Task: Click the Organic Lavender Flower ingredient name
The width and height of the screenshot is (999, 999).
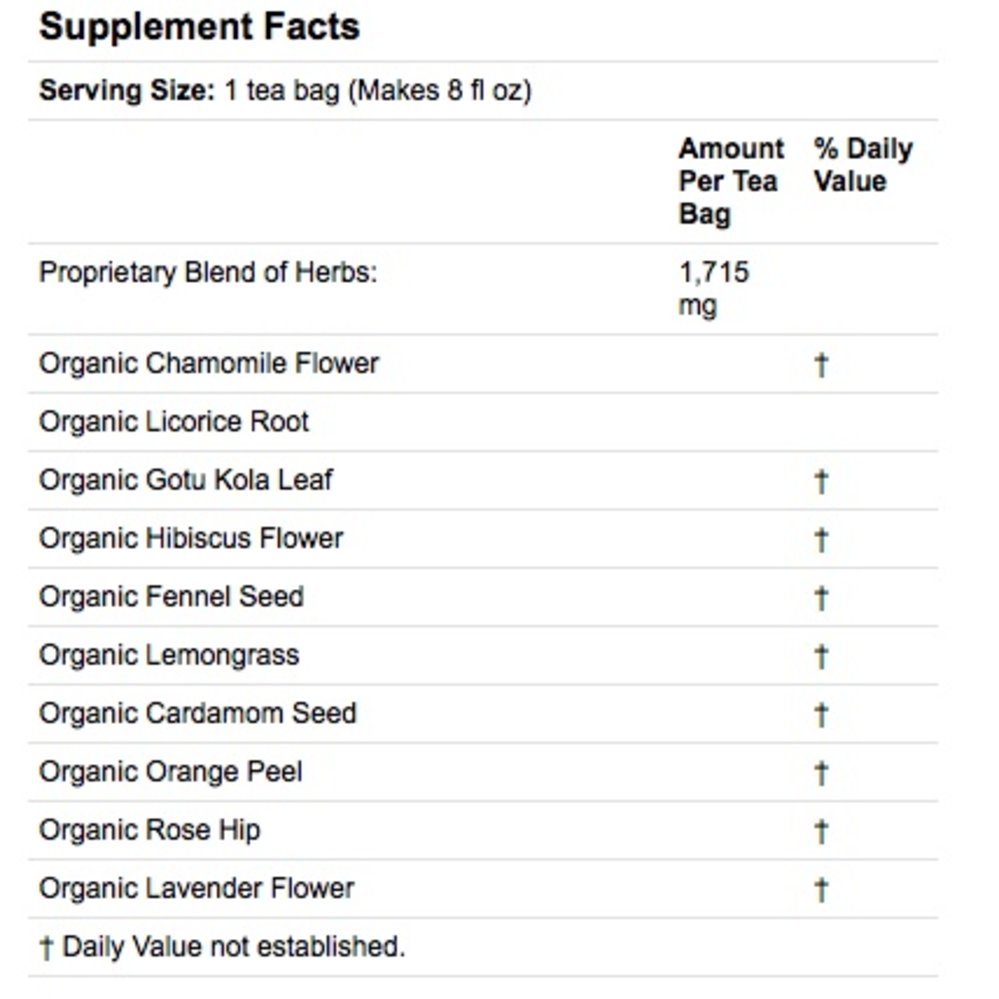Action: tap(197, 888)
